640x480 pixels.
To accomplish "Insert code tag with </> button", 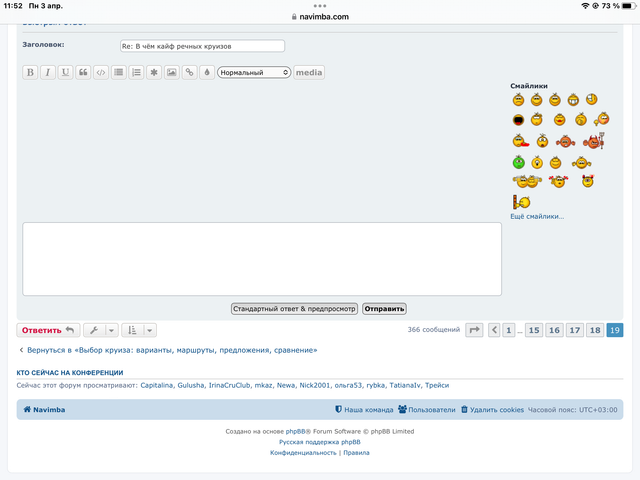I will pyautogui.click(x=101, y=73).
